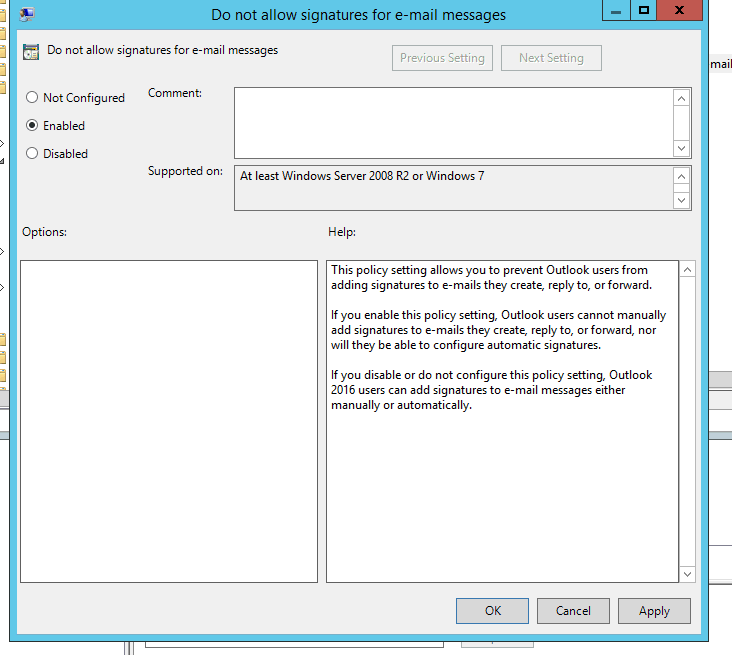Viewport: 732px width, 655px height.
Task: Click Supported on box scroll down arrow
Action: click(x=682, y=200)
